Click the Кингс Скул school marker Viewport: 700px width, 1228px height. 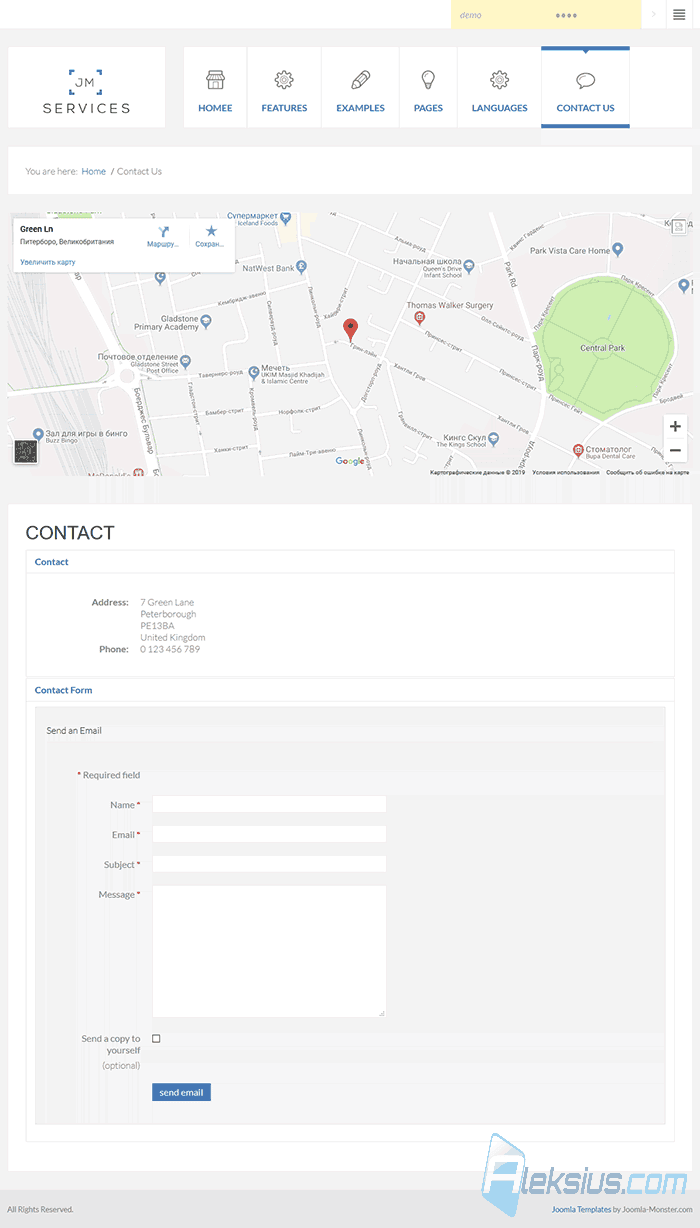[494, 440]
